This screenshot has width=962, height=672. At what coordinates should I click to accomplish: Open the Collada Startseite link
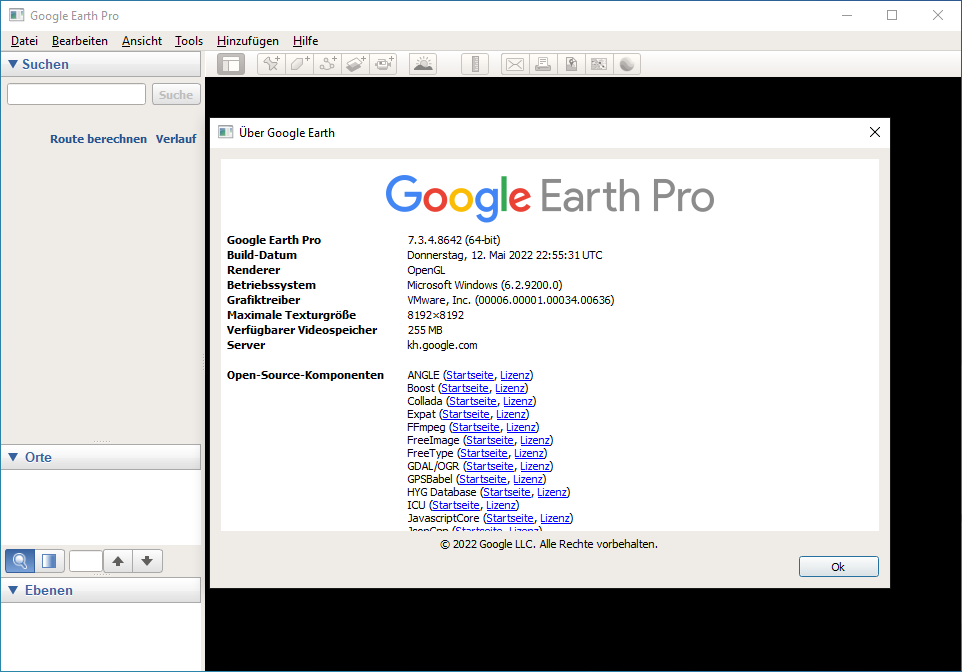tap(473, 401)
